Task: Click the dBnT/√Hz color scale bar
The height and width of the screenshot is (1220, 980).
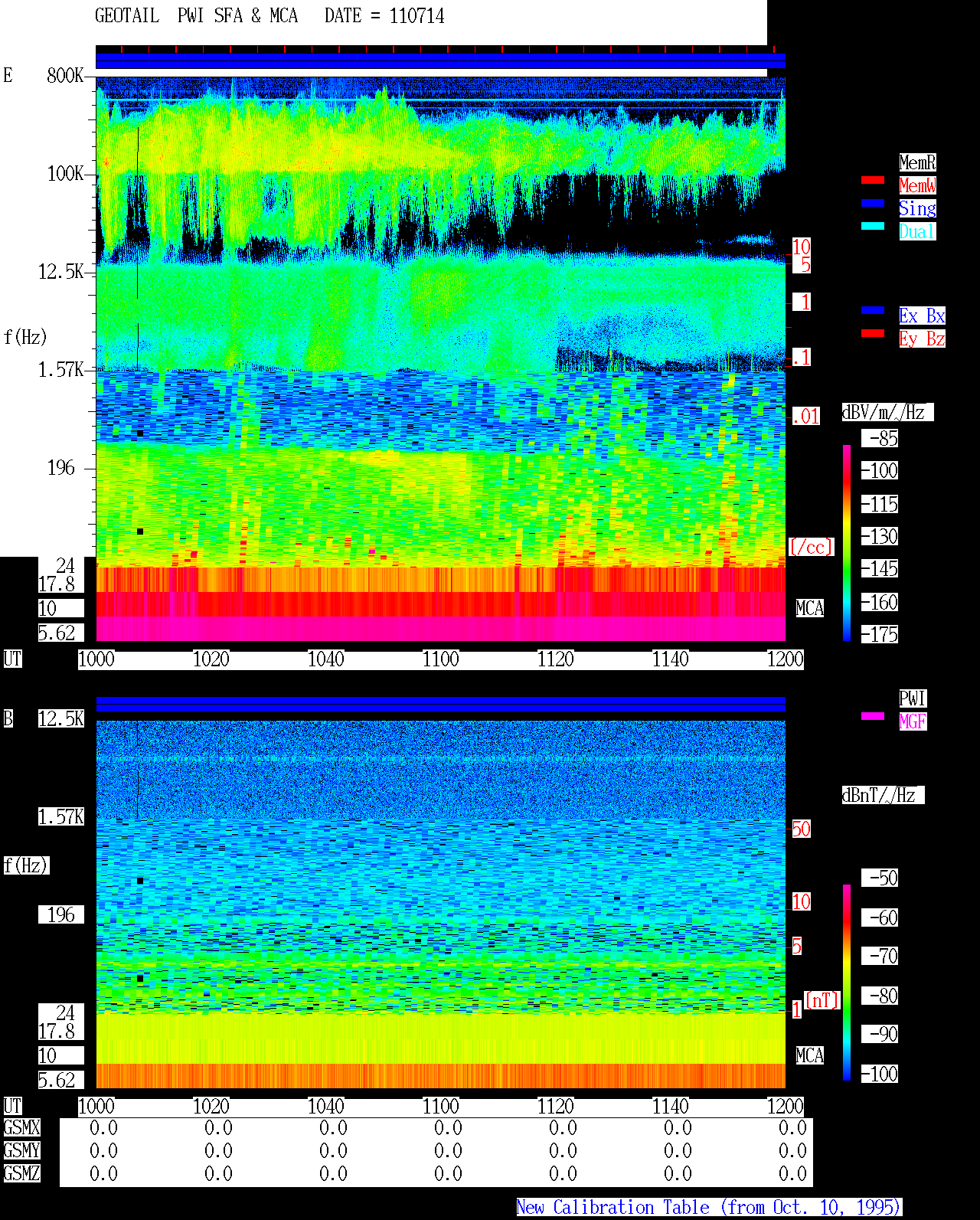Action: click(847, 983)
